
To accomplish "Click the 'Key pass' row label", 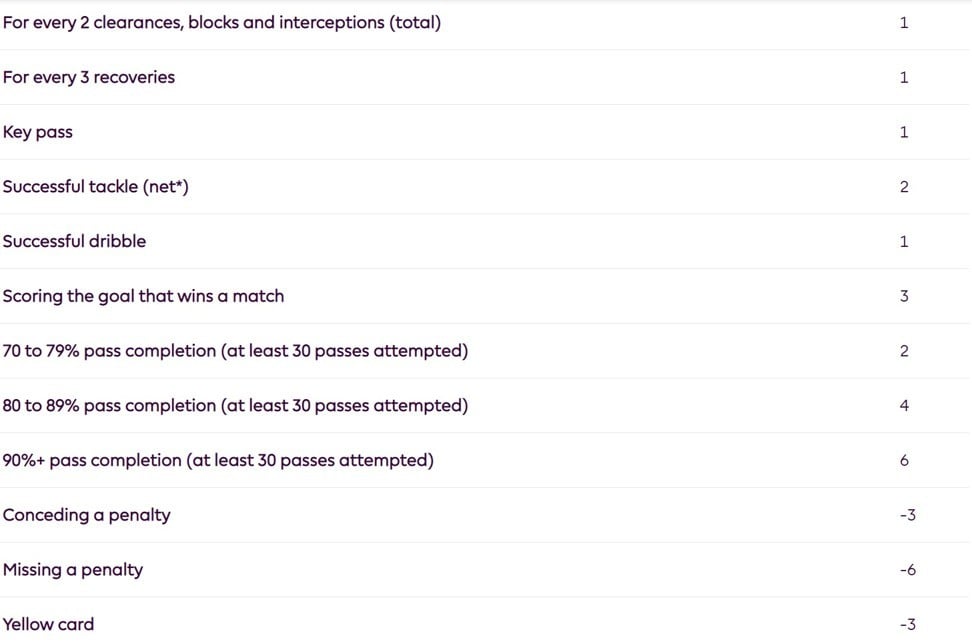I will (x=38, y=132).
